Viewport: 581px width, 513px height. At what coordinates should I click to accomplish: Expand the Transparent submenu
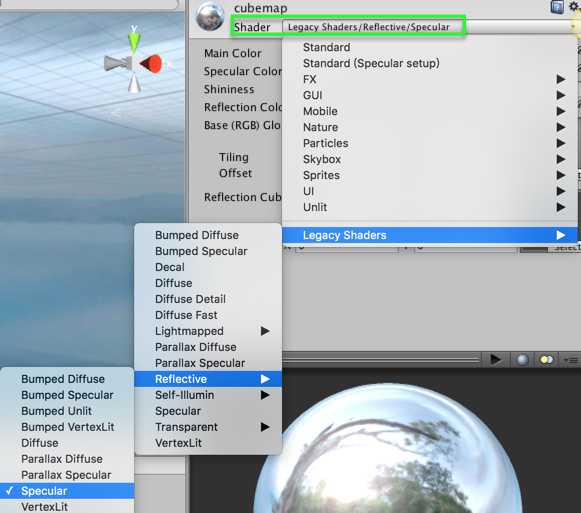(x=208, y=427)
